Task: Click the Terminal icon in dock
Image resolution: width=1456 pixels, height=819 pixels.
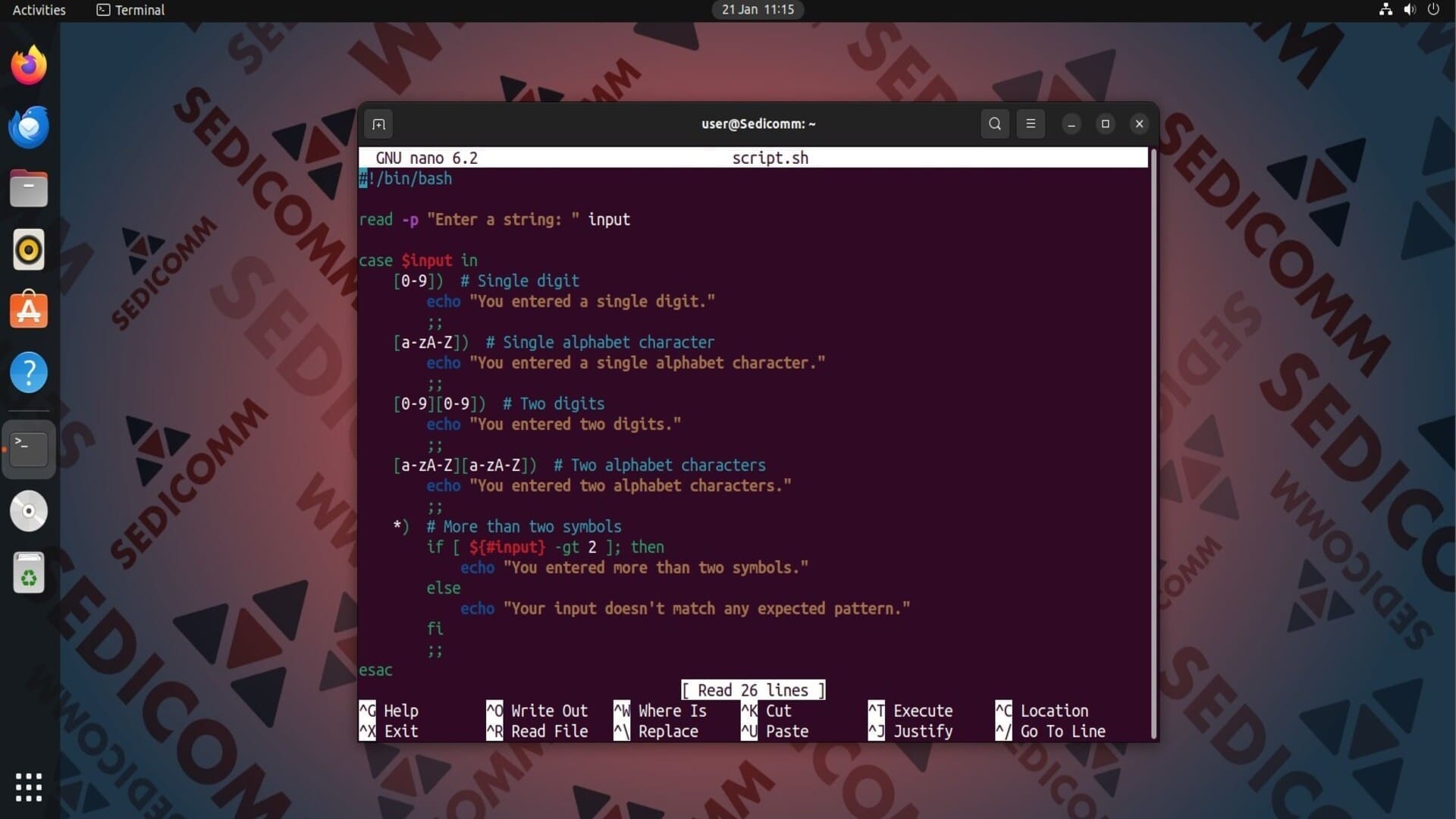Action: (x=29, y=449)
